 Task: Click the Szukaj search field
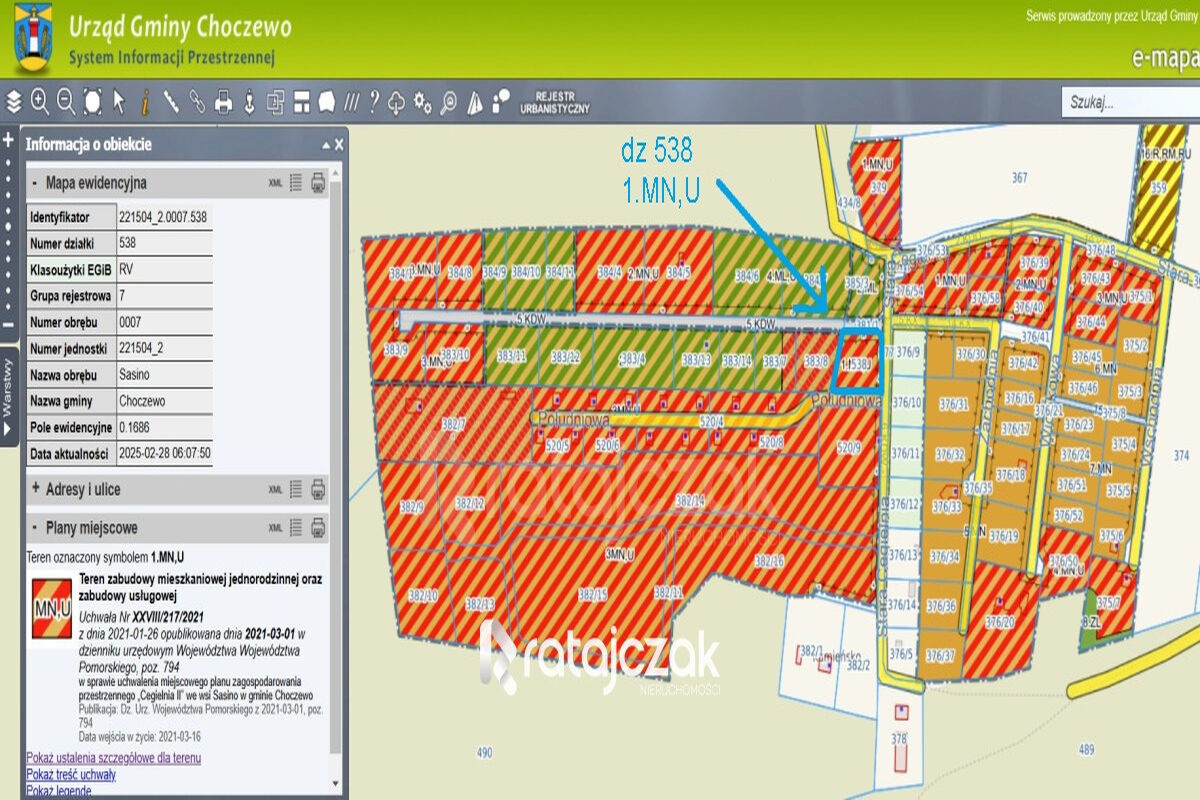(x=1130, y=102)
